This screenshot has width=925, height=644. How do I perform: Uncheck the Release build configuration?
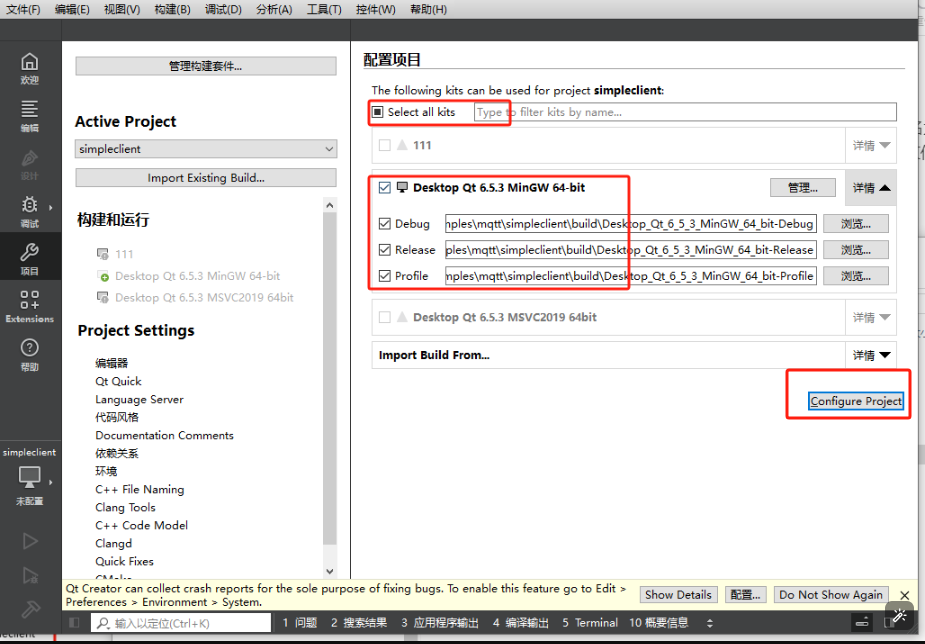click(x=385, y=250)
